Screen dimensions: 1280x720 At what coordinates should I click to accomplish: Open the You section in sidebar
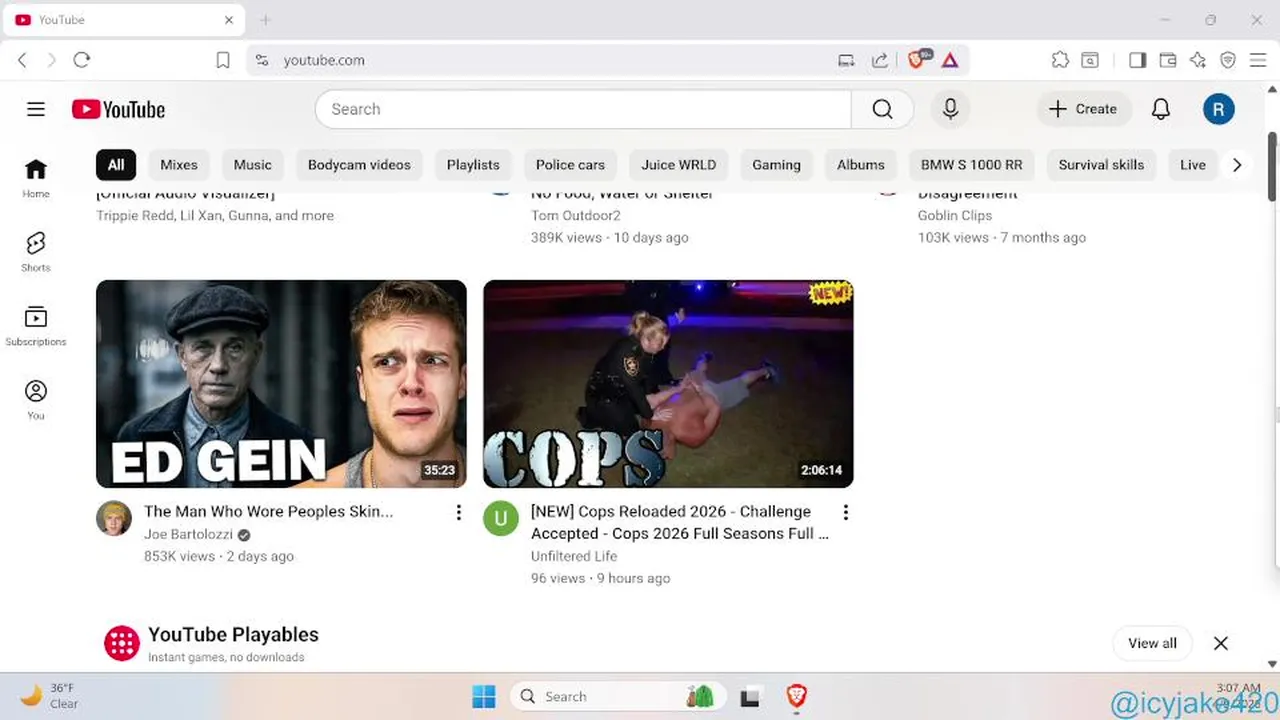click(x=36, y=400)
